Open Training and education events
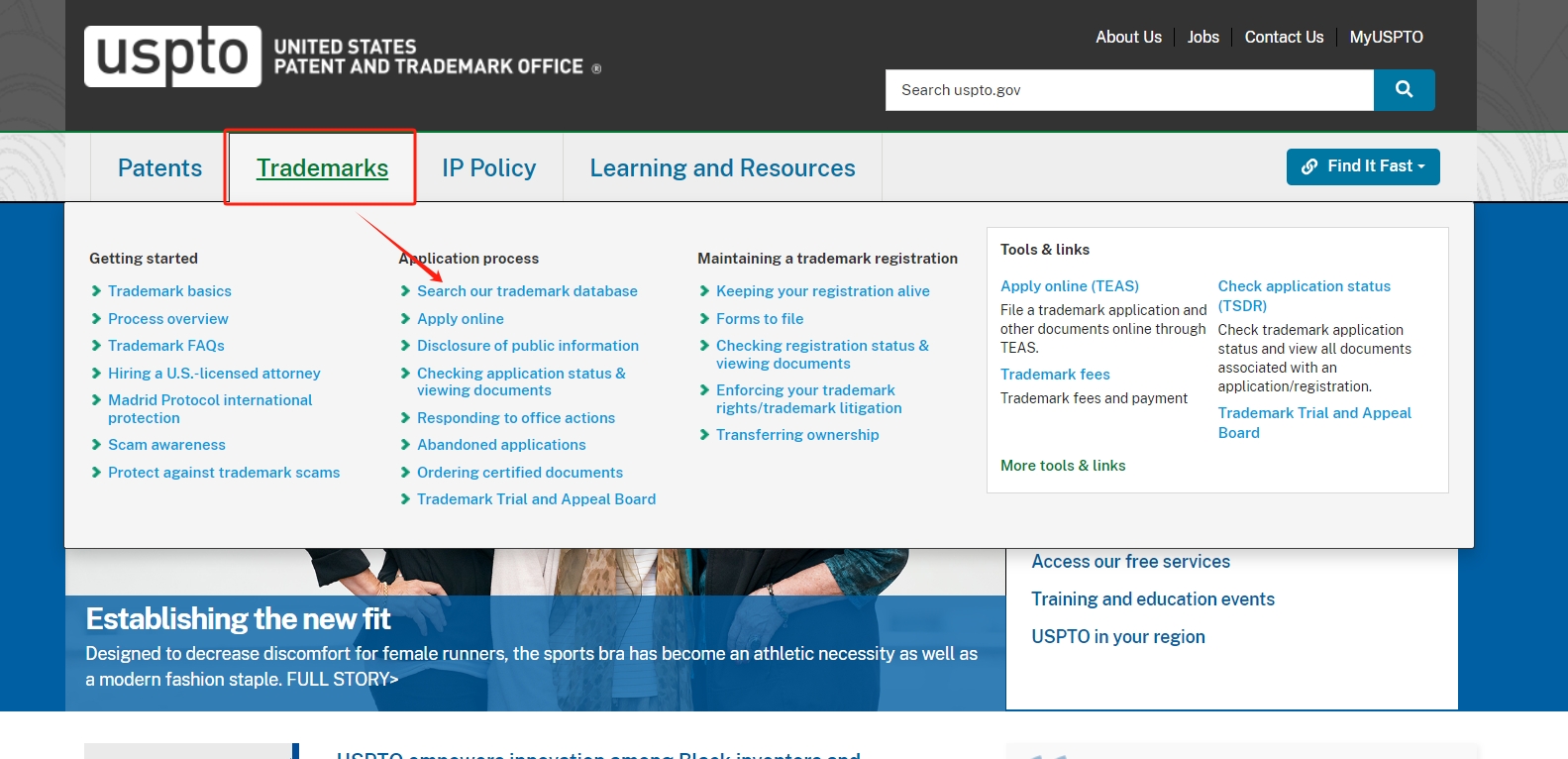The image size is (1568, 759). pos(1152,599)
